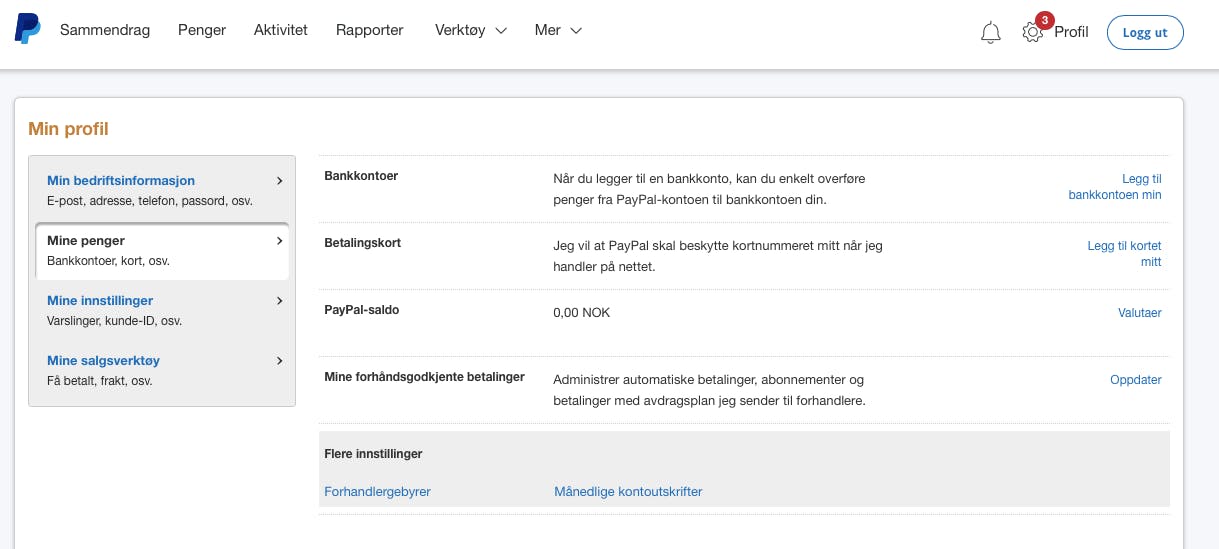1219x549 pixels.
Task: Click chevron next to Mine salgsverktøy
Action: click(279, 361)
